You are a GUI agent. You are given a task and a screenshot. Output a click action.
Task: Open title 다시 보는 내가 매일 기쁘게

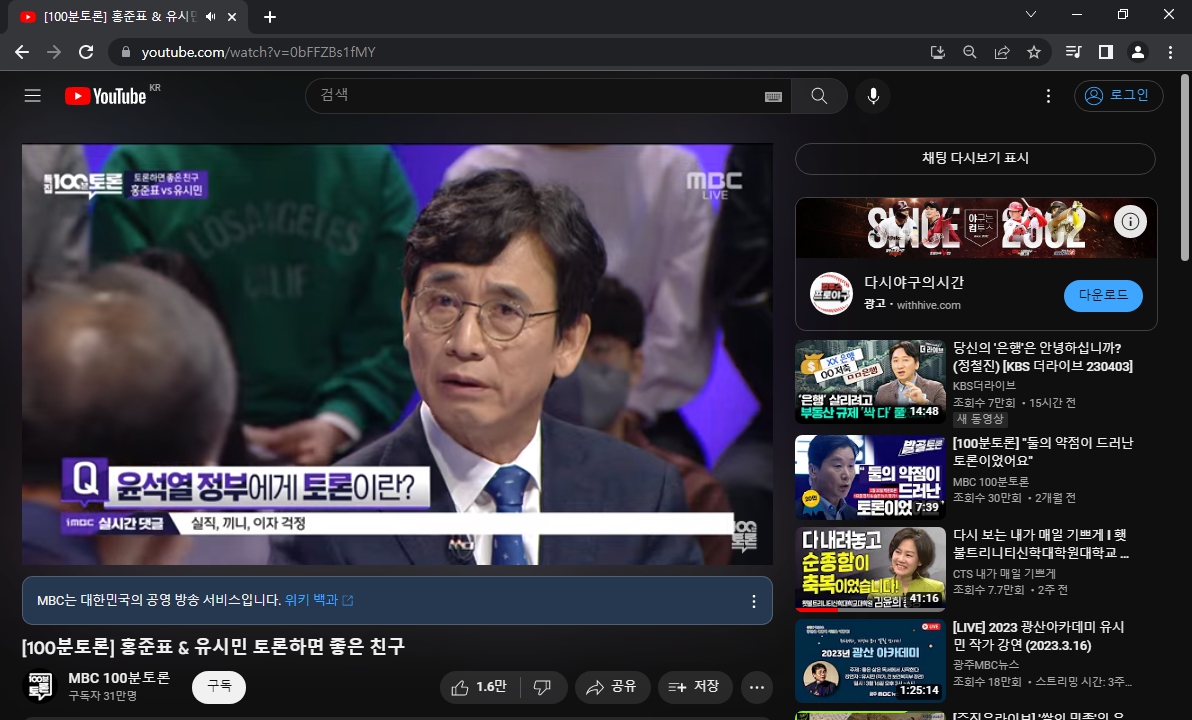pos(1041,544)
